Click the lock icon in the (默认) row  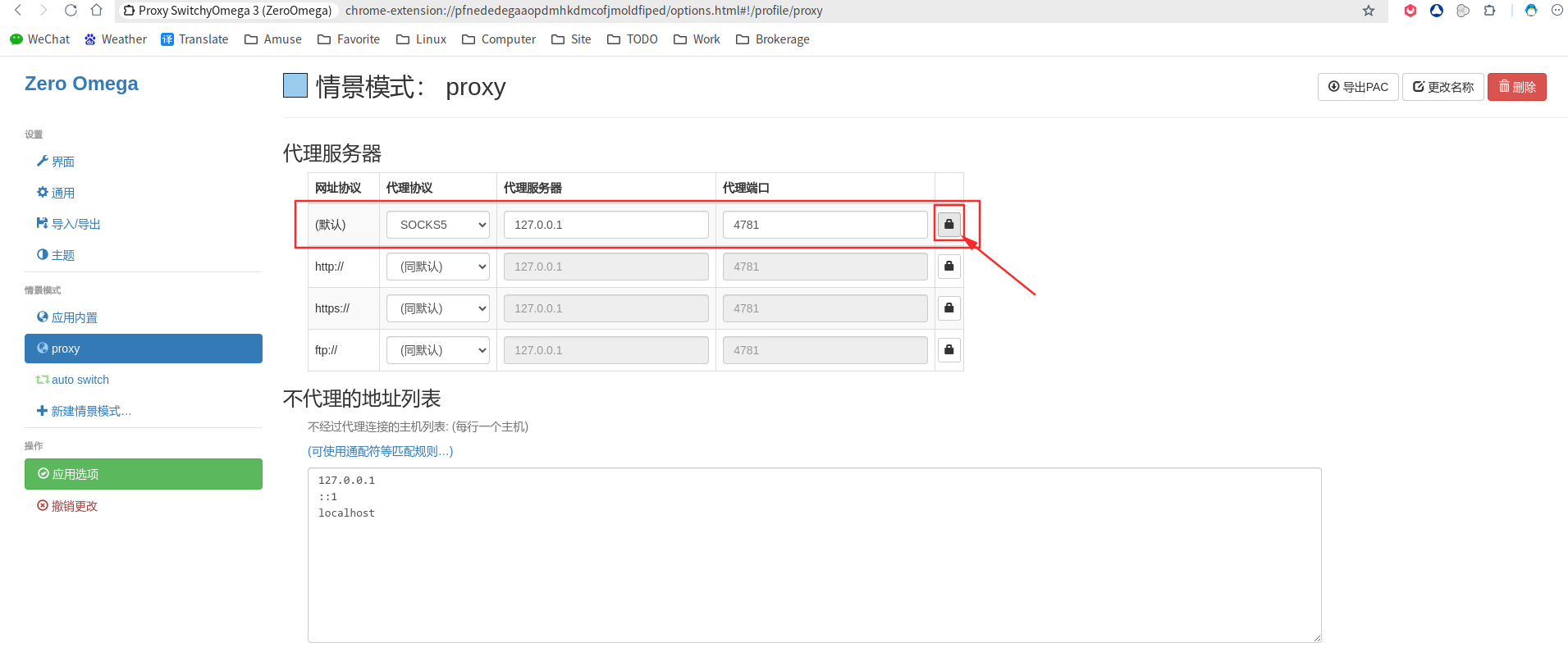(949, 225)
